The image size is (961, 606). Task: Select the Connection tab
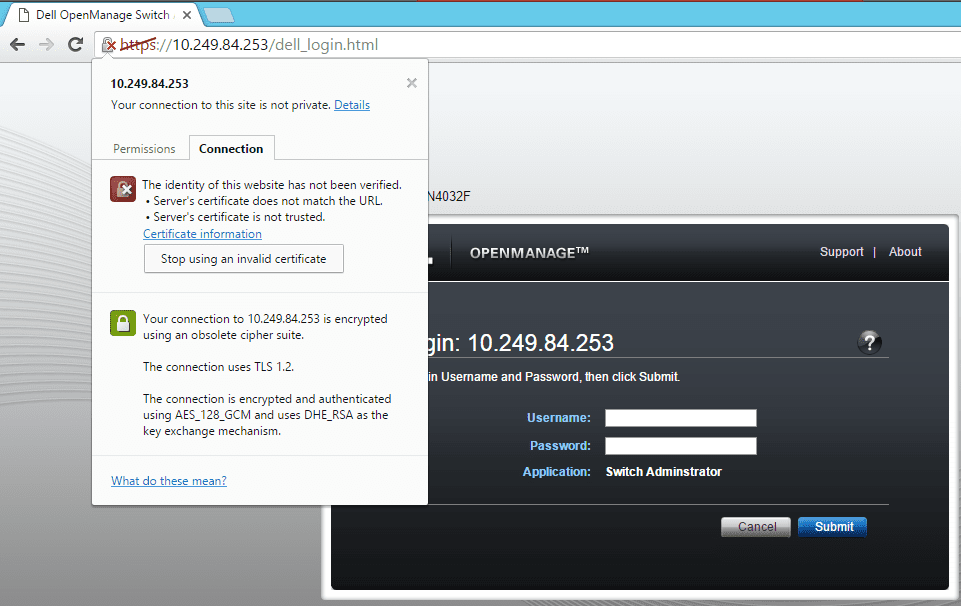[231, 149]
